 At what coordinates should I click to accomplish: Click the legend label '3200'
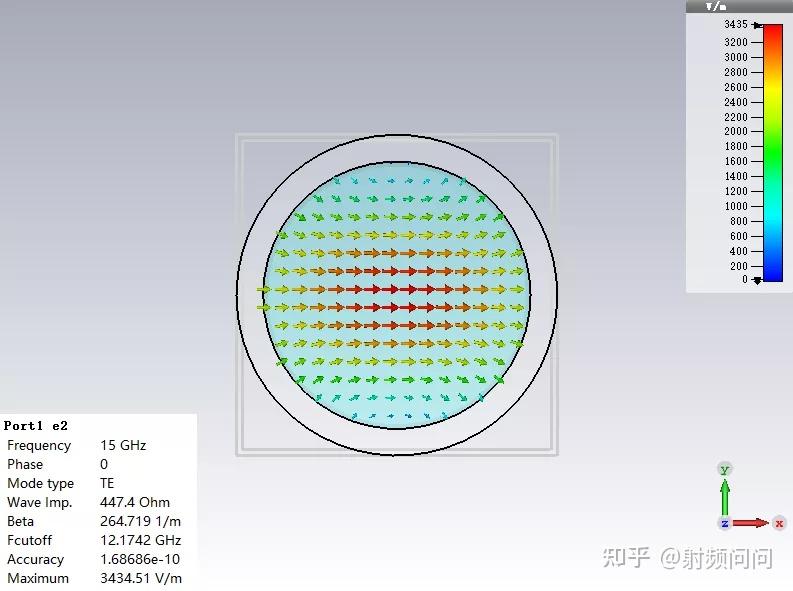[x=735, y=42]
